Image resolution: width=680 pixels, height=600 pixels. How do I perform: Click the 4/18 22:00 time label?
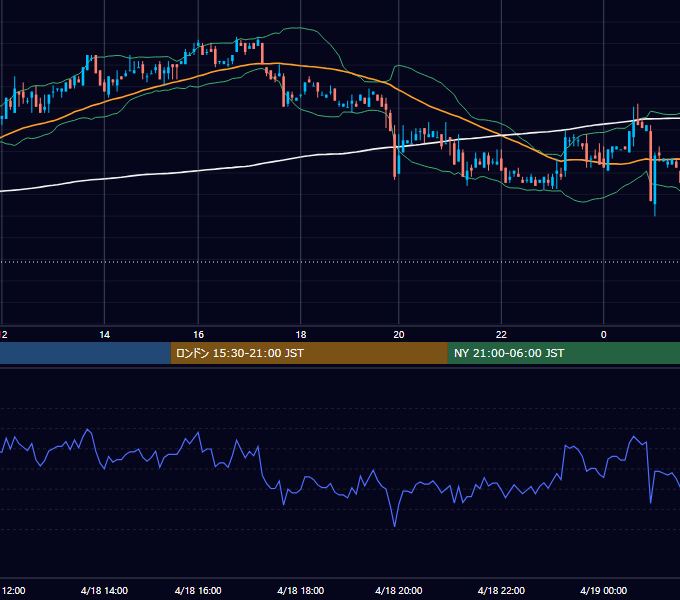(x=501, y=590)
